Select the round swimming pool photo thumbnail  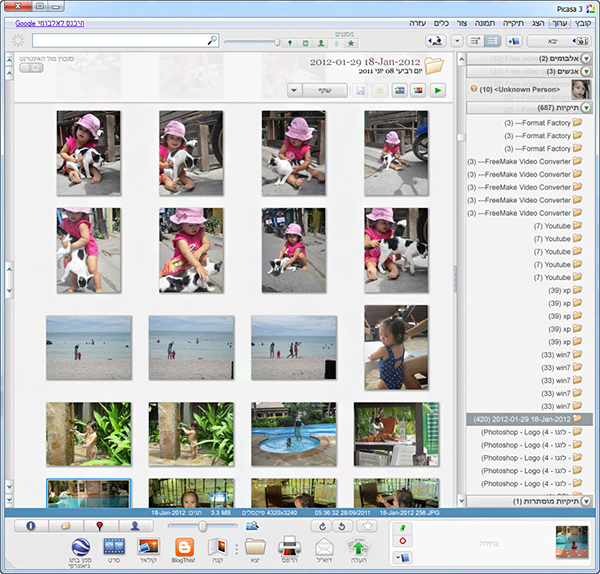294,434
